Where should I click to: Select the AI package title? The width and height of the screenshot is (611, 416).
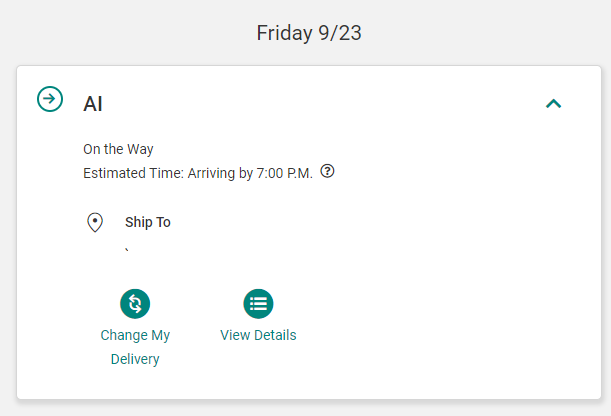[x=93, y=103]
